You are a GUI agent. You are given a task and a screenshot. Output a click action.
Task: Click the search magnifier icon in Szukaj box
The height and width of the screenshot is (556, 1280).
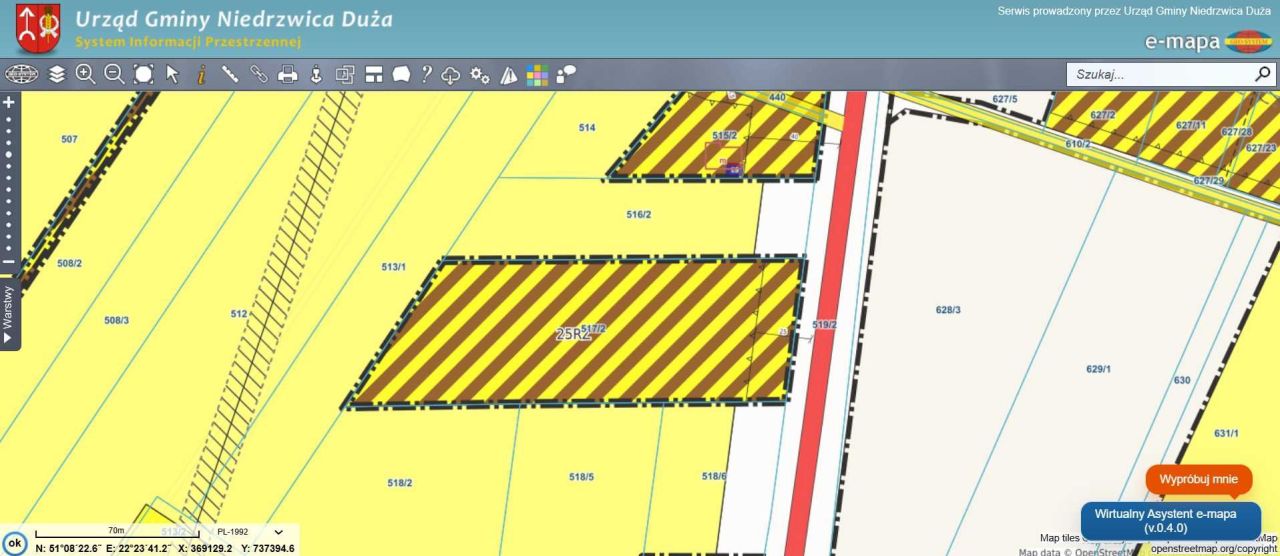tap(1263, 74)
